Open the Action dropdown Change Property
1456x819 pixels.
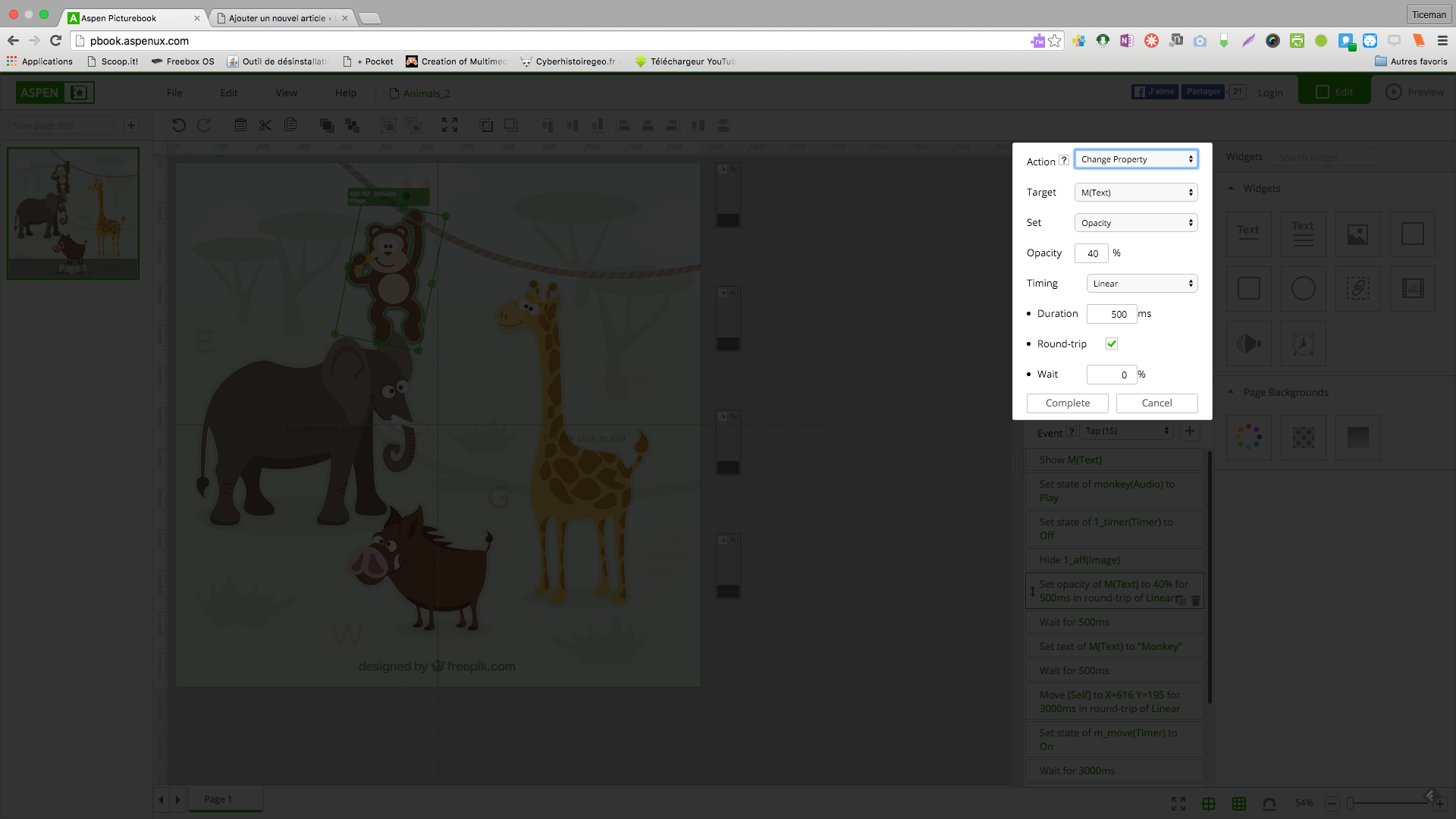tap(1136, 158)
